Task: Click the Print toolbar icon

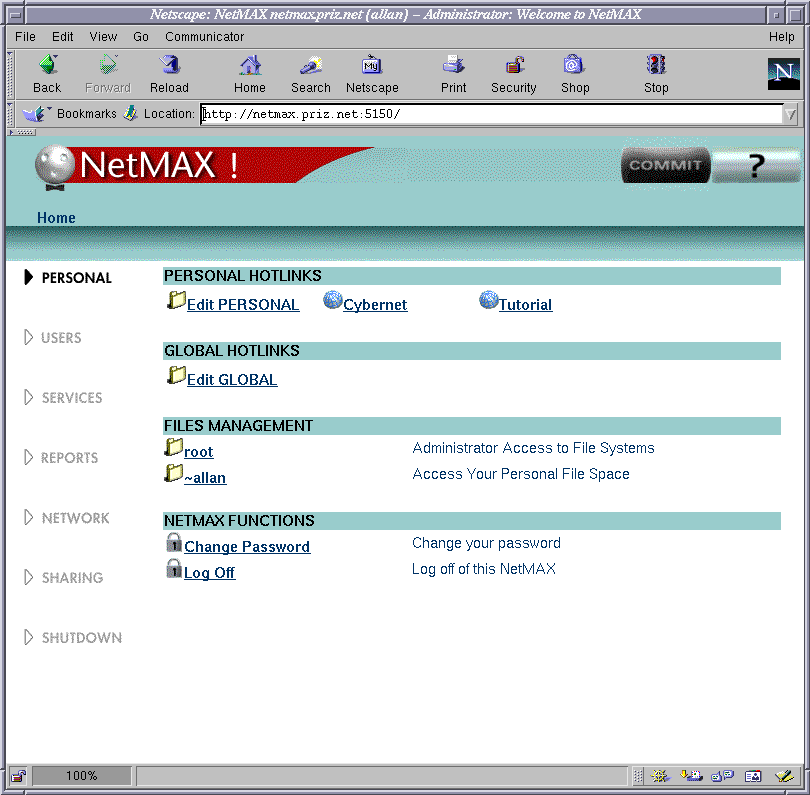Action: point(453,66)
